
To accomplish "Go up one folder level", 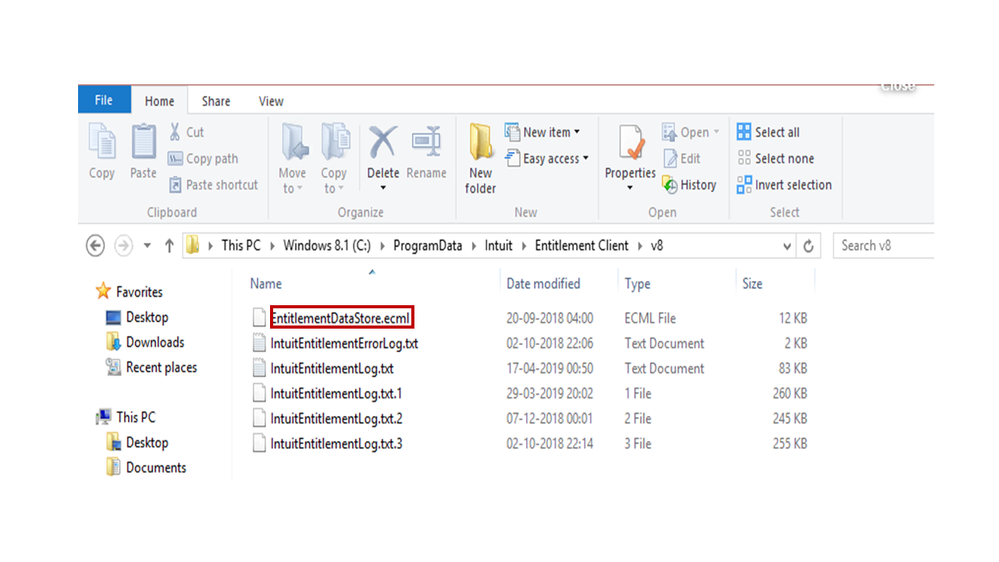I will click(x=169, y=245).
